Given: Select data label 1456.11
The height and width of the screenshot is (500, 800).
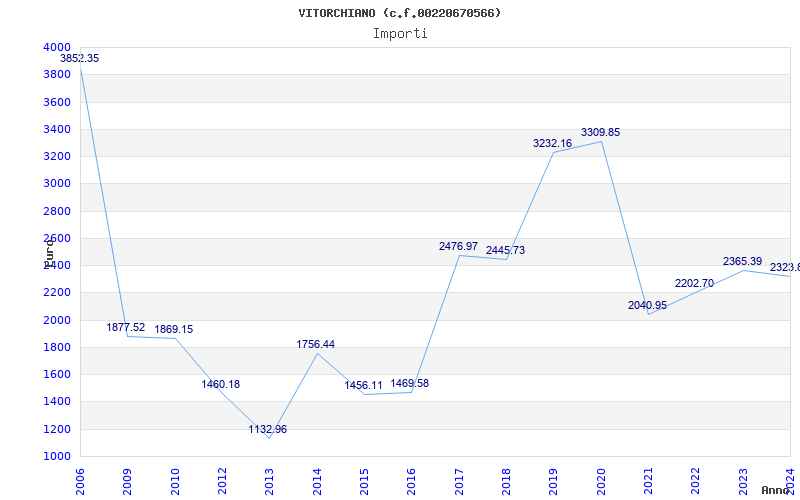Looking at the screenshot, I should 363,386.
